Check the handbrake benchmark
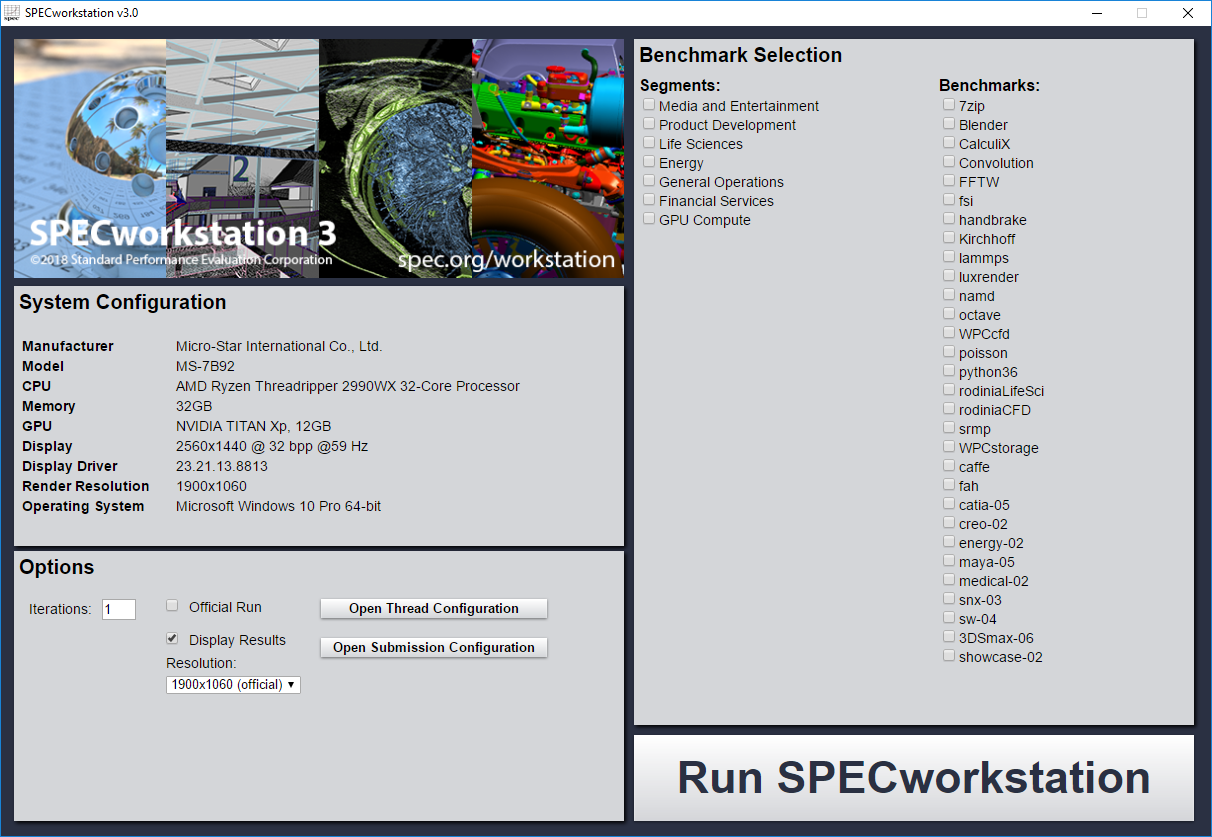The image size is (1212, 837). (x=949, y=218)
